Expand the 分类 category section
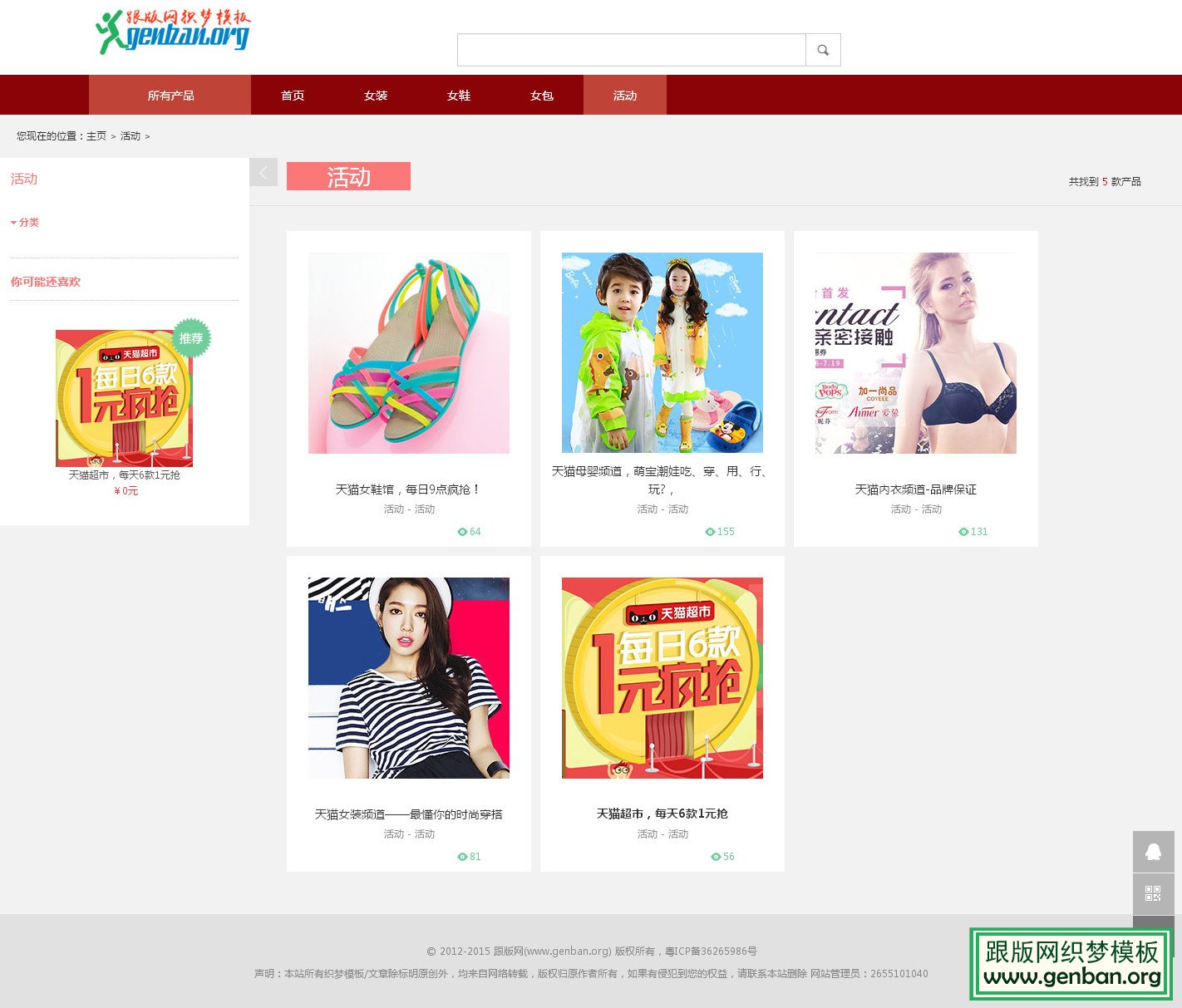1182x1008 pixels. click(x=25, y=223)
